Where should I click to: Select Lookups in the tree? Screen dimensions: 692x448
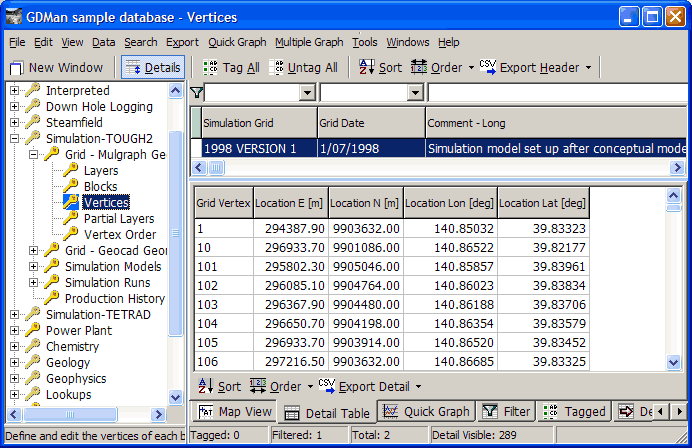click(68, 395)
